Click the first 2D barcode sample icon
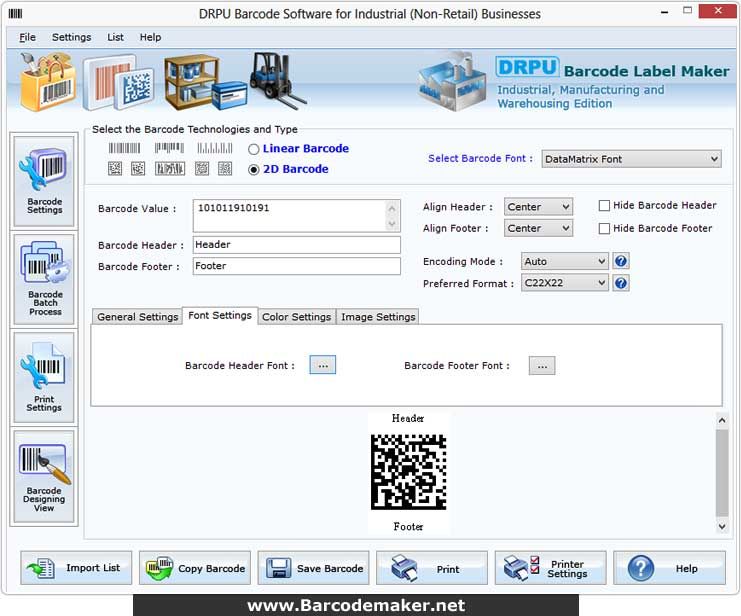 [x=115, y=168]
